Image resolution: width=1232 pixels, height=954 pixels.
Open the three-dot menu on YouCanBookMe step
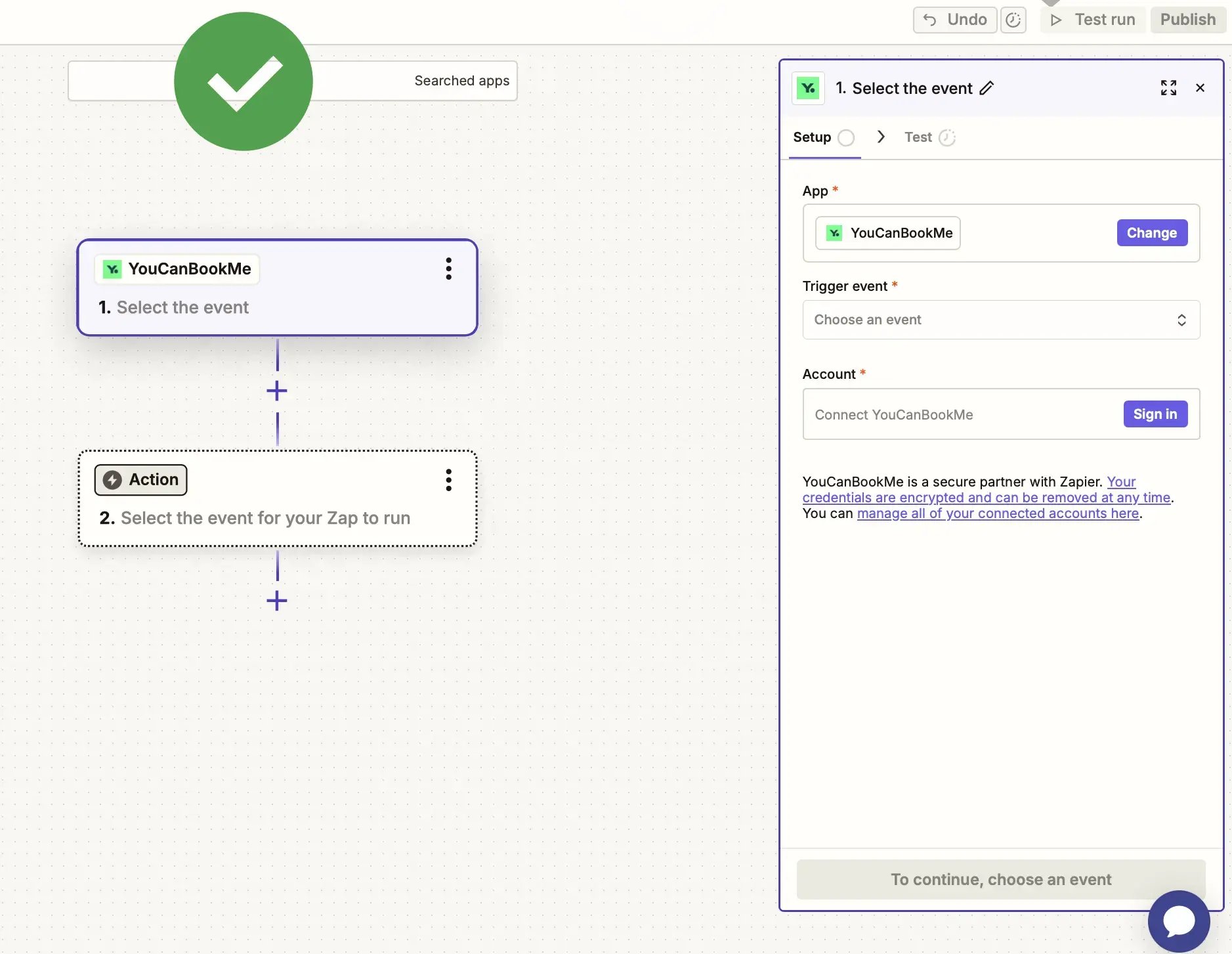pos(449,269)
